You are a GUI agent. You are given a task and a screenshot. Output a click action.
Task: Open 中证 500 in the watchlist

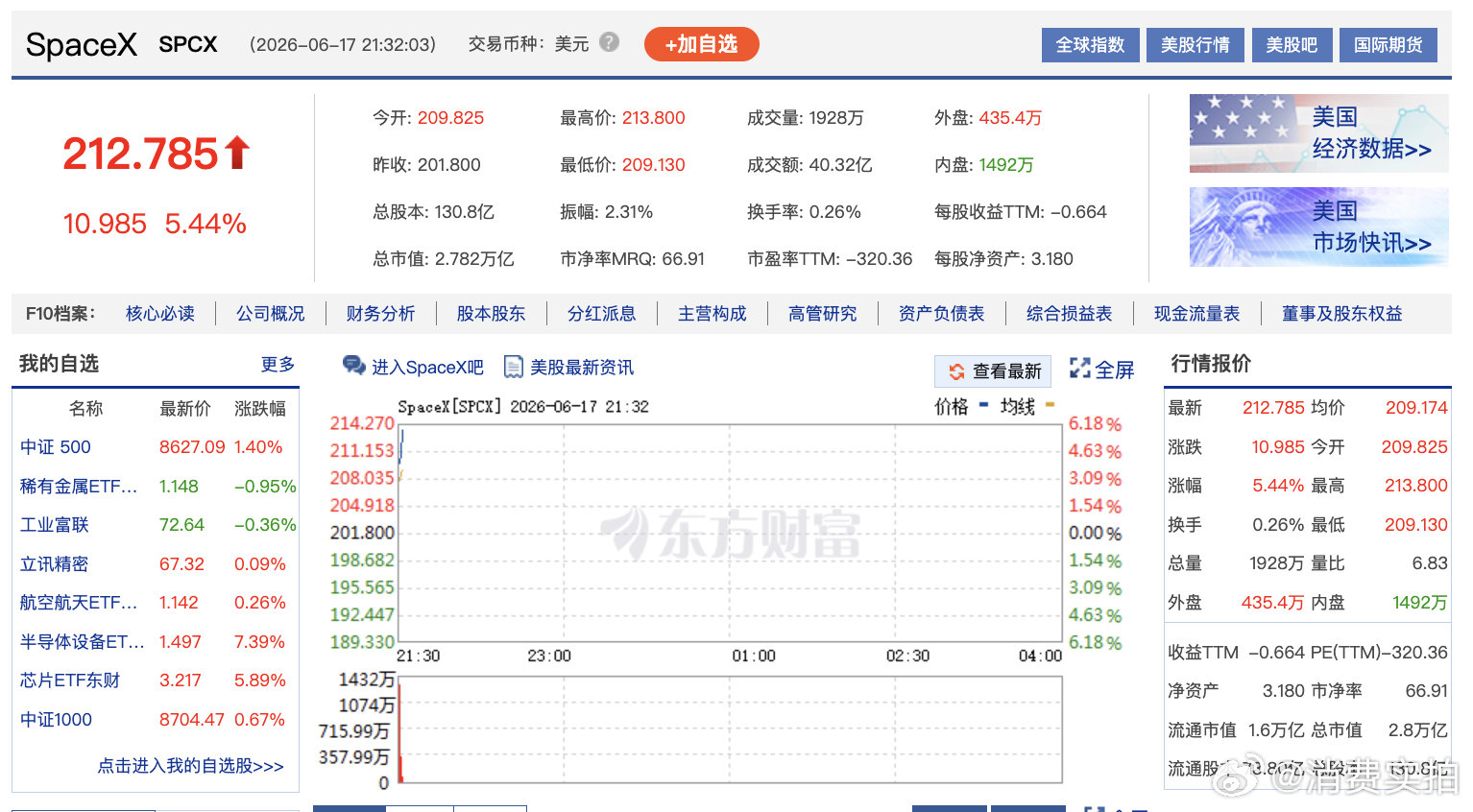(x=56, y=447)
